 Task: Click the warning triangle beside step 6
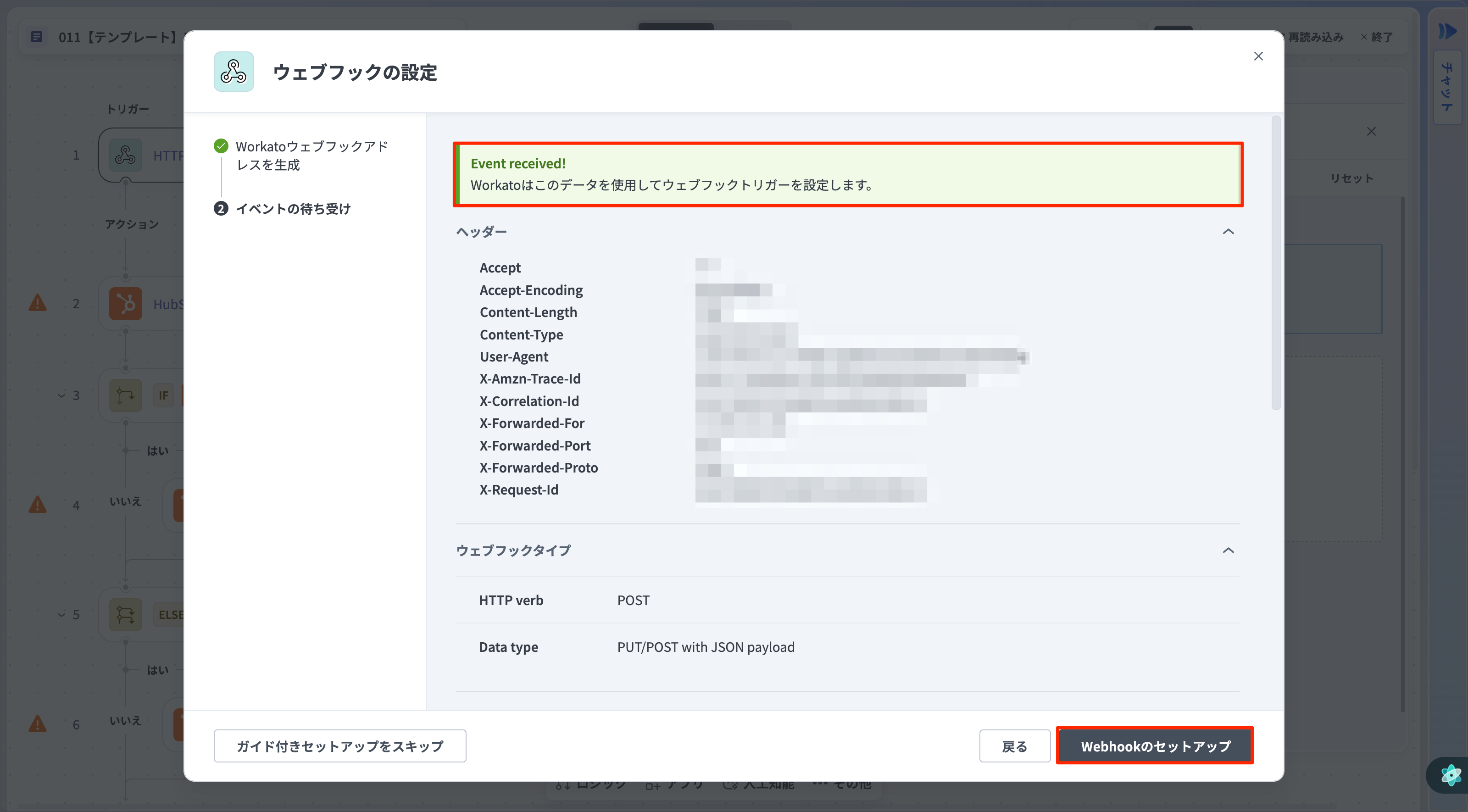[x=38, y=723]
